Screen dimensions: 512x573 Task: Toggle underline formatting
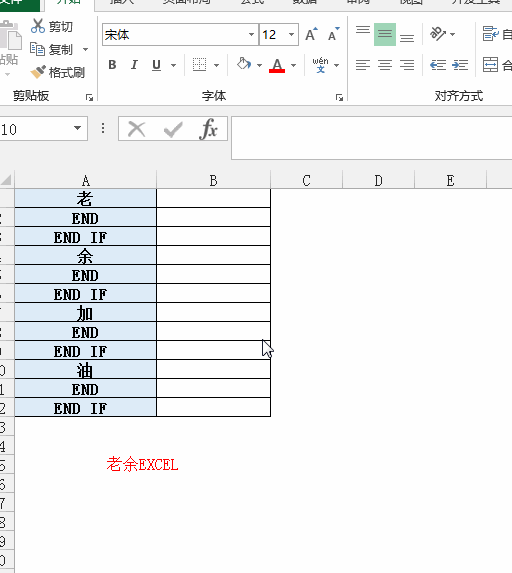click(x=156, y=65)
